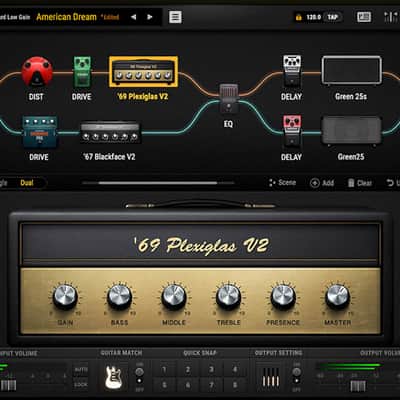Viewport: 400px width, 400px height.
Task: Select the EQ splitter pedal
Action: tap(229, 99)
